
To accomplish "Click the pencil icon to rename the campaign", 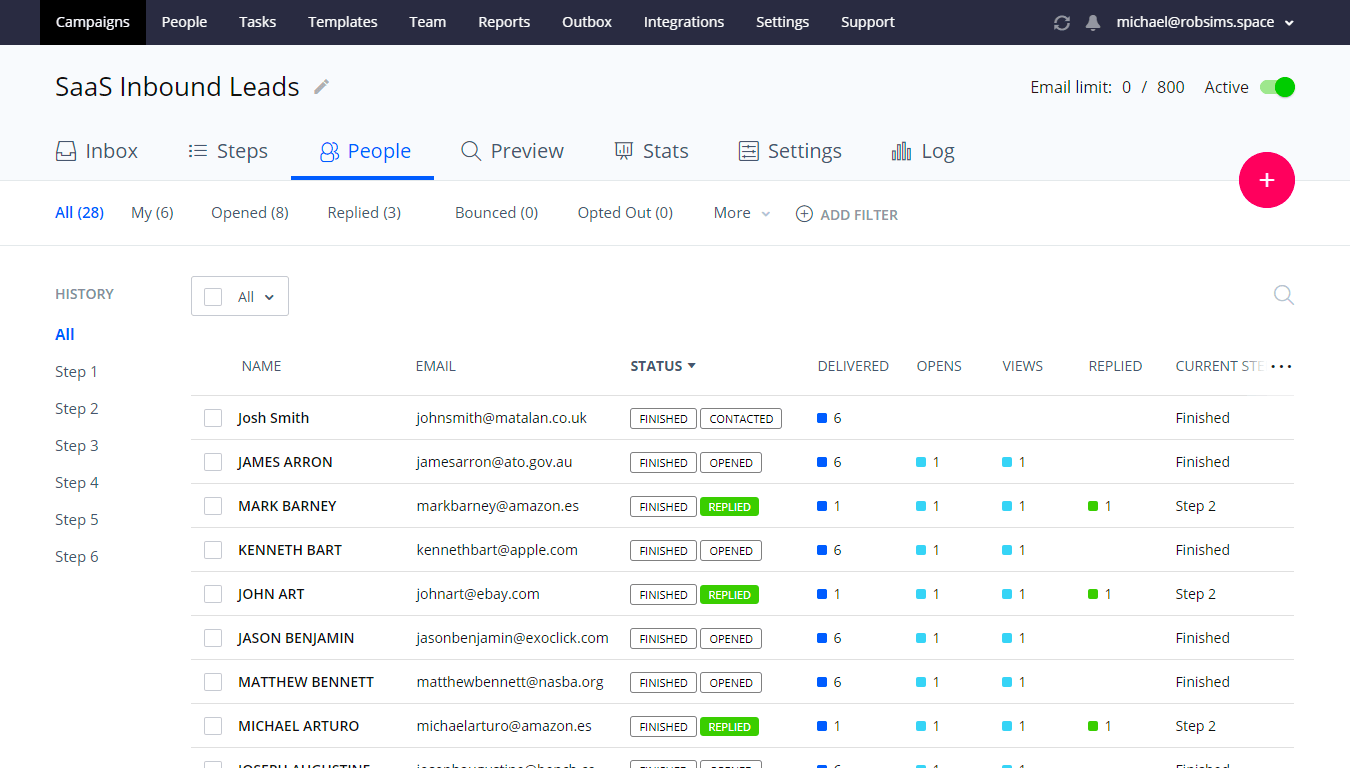I will tap(320, 87).
